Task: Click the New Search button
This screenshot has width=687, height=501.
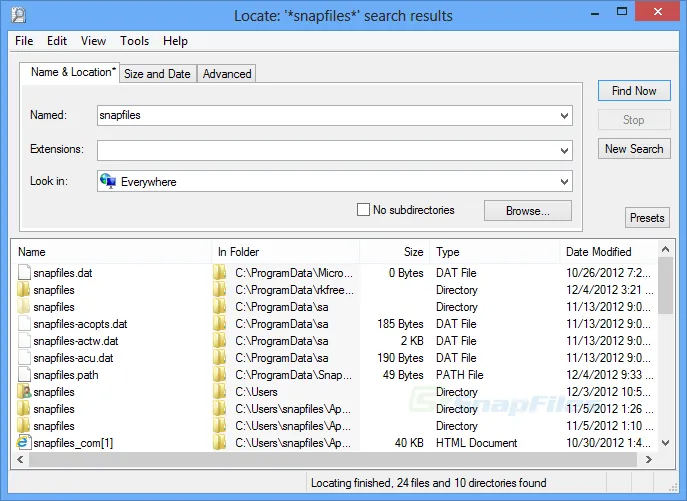Action: (634, 149)
